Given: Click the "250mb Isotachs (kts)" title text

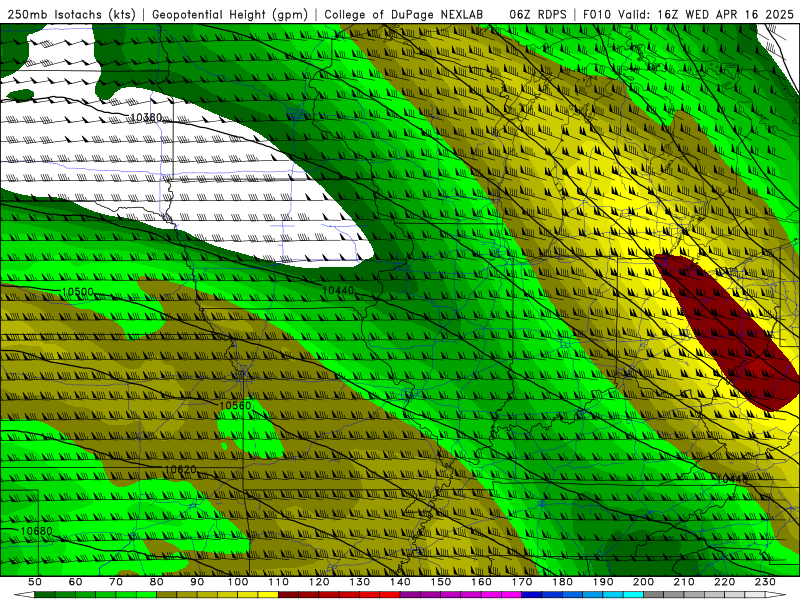Looking at the screenshot, I should click(71, 15).
